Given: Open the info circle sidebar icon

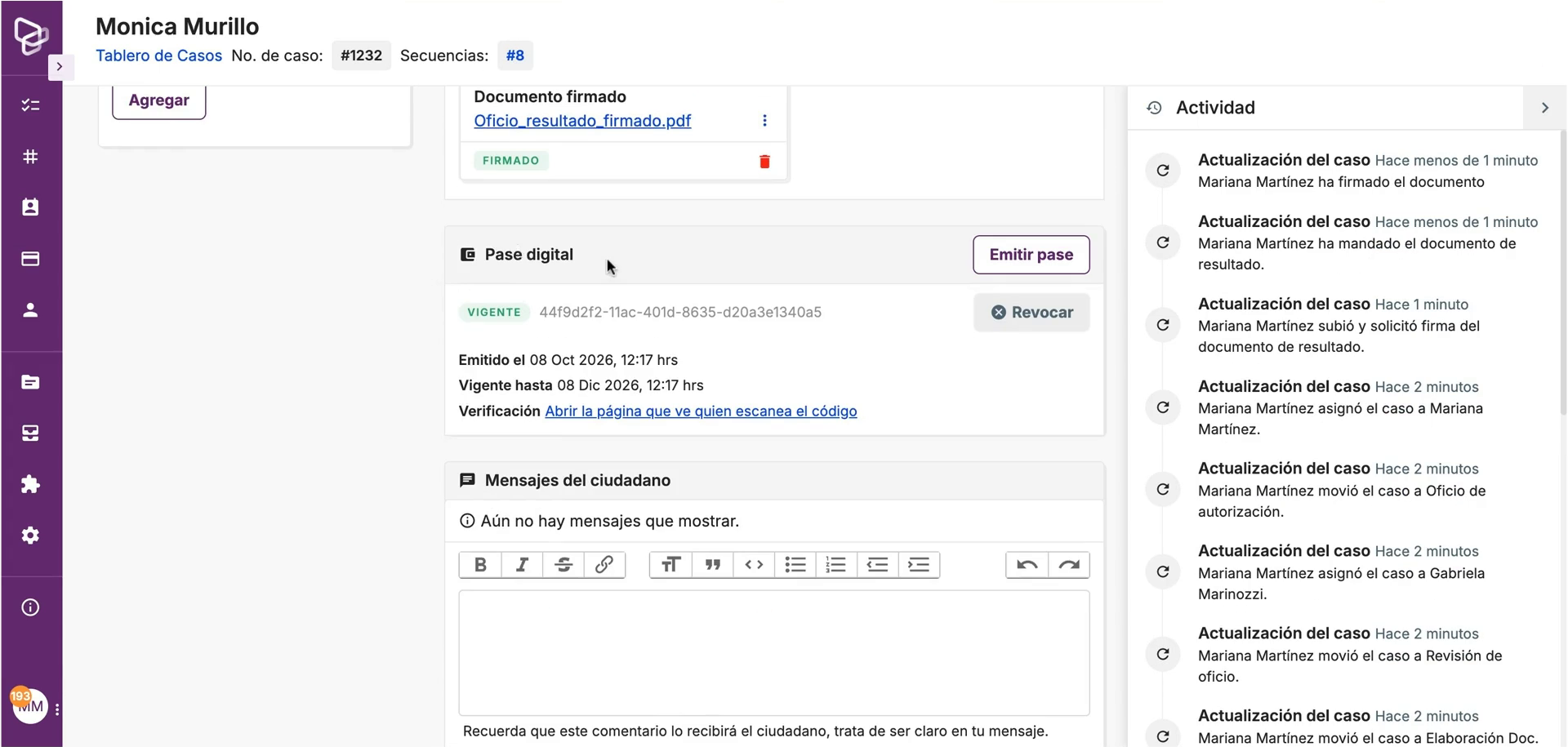Looking at the screenshot, I should [x=30, y=607].
